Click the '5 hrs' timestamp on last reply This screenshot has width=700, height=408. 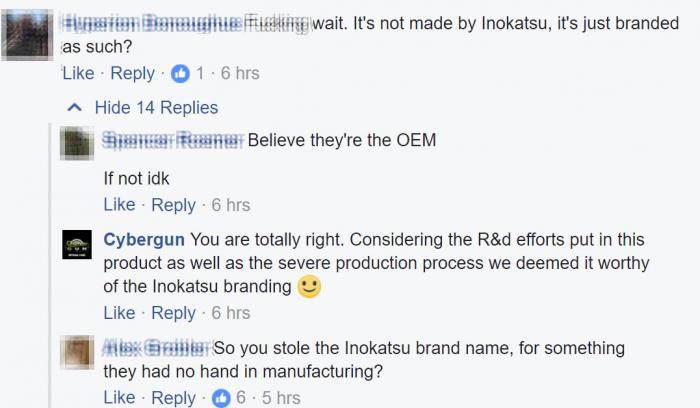point(279,398)
